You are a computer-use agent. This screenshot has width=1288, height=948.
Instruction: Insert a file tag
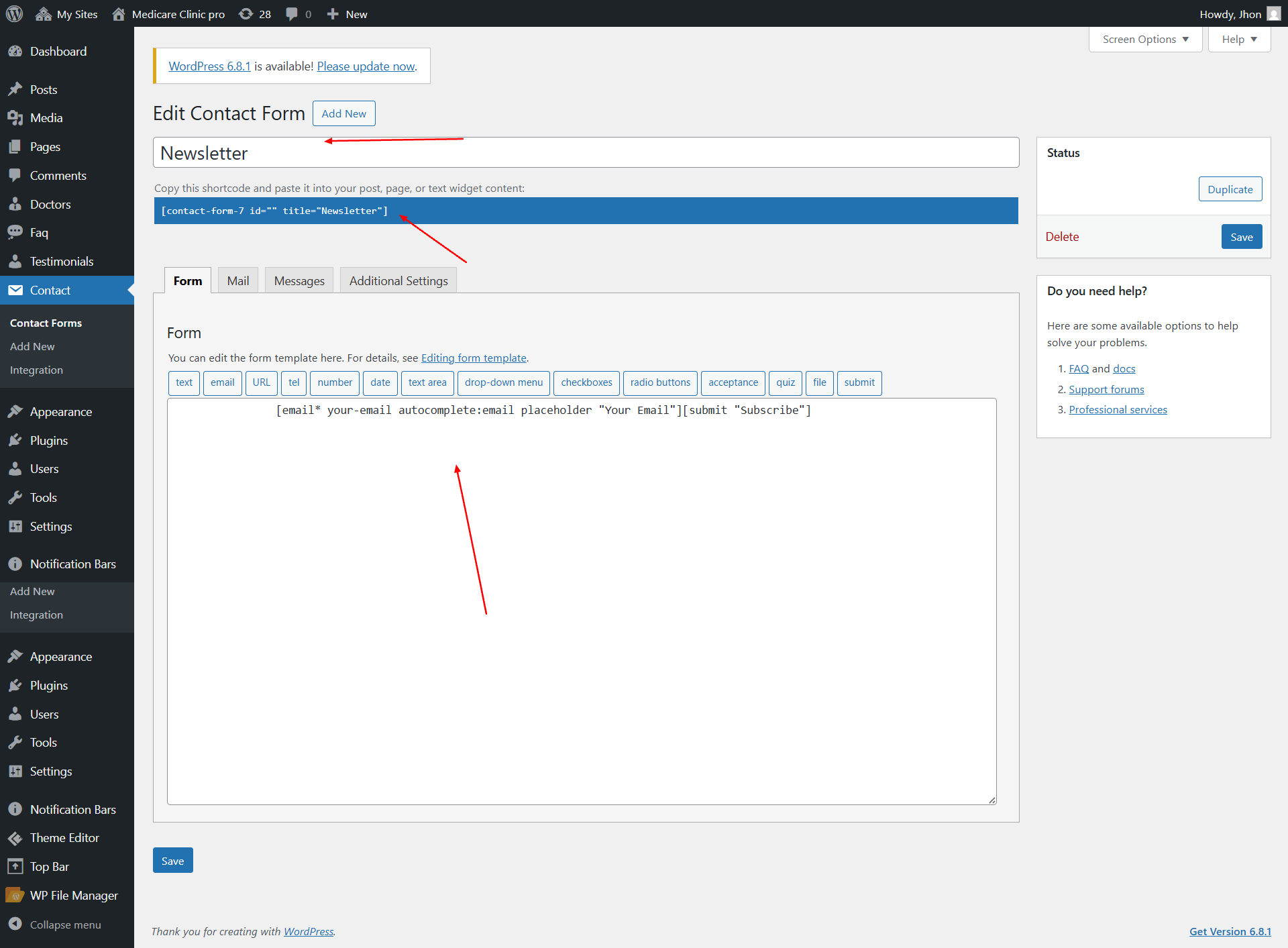pyautogui.click(x=820, y=383)
